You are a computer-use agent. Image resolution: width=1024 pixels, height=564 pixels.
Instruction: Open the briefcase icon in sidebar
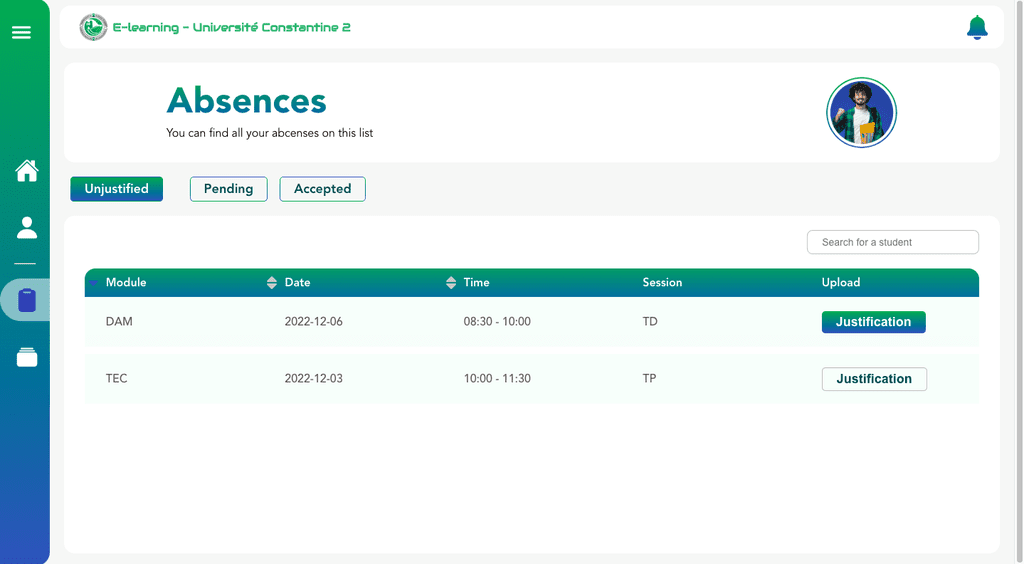(x=27, y=356)
